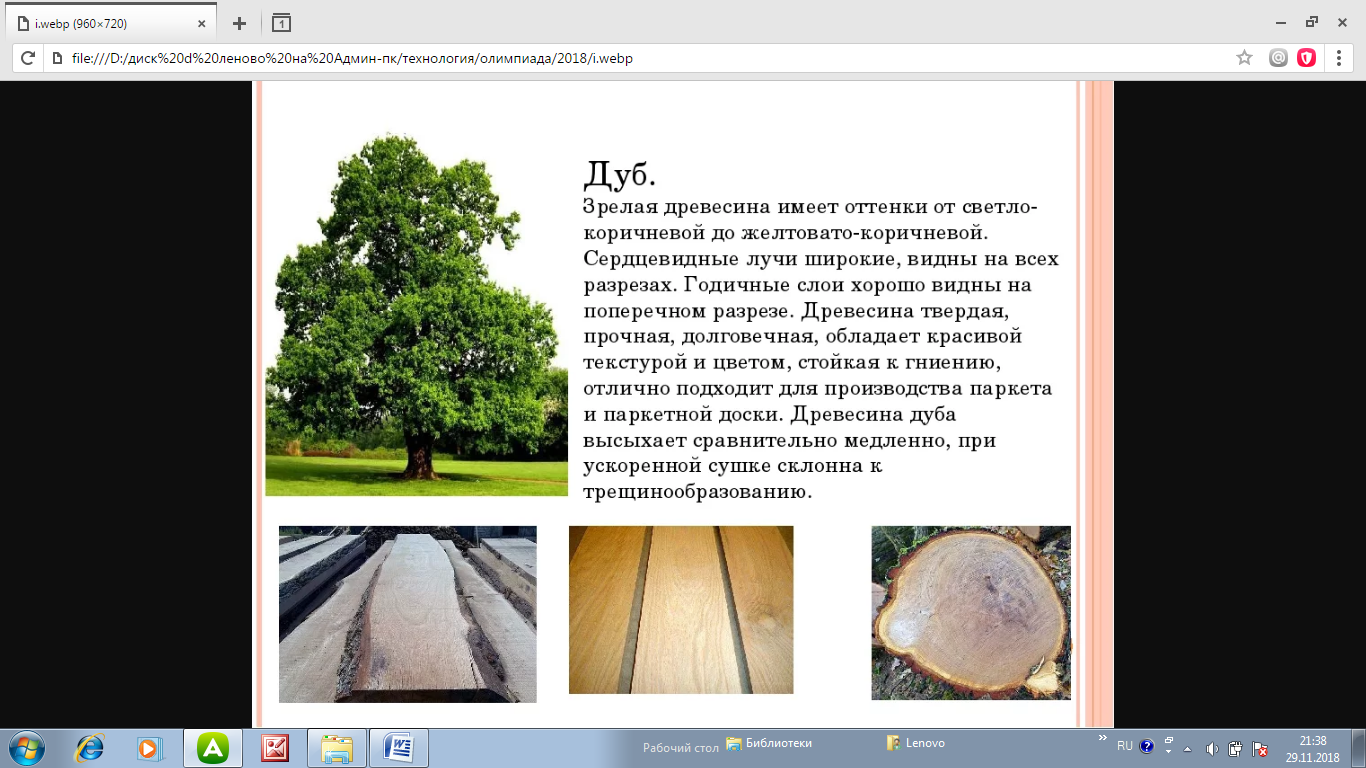Open the network status tray icon
Screen dimensions: 1366x768
coord(1261,748)
